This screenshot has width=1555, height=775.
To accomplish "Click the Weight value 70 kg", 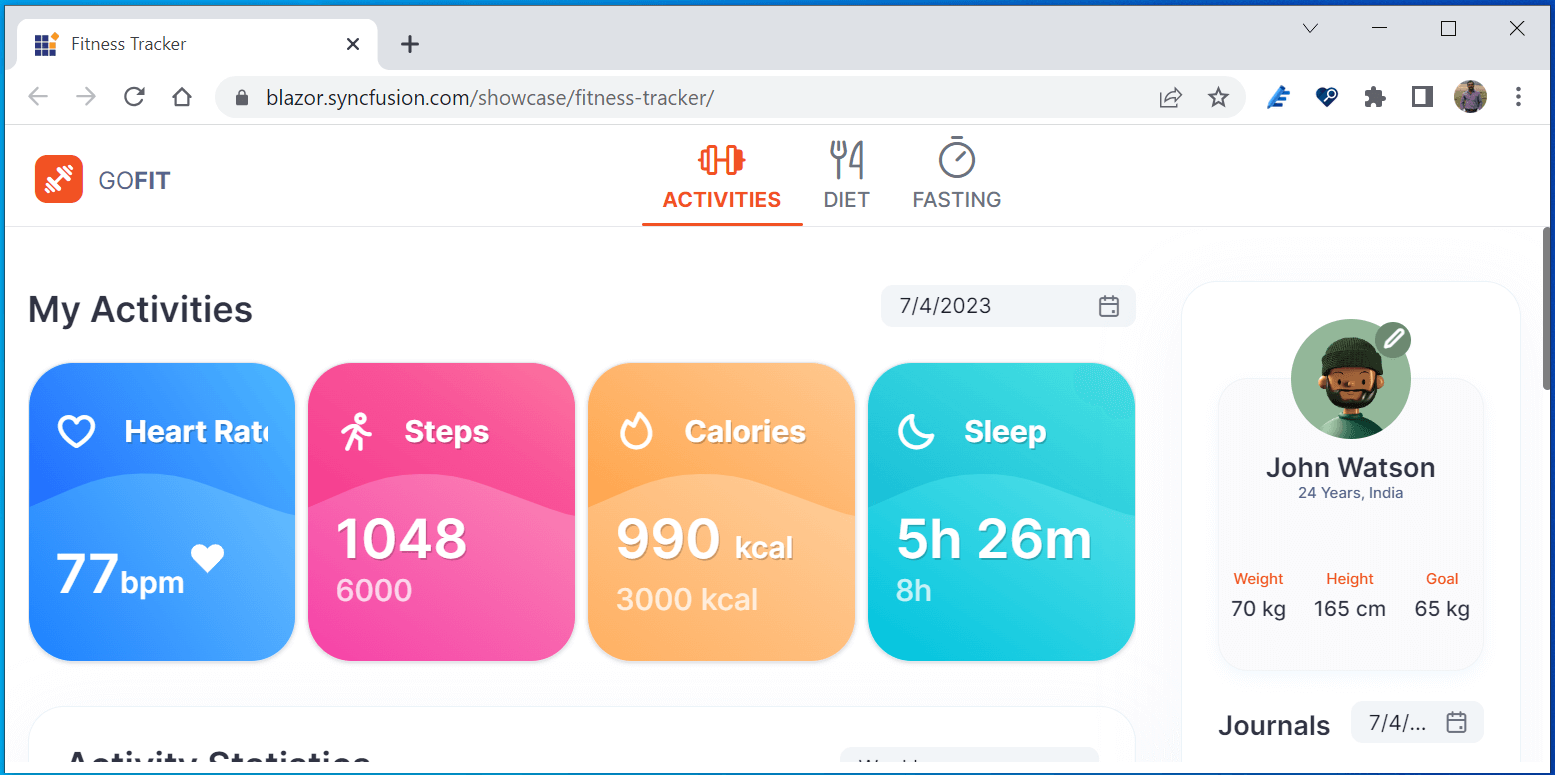I will click(1258, 609).
